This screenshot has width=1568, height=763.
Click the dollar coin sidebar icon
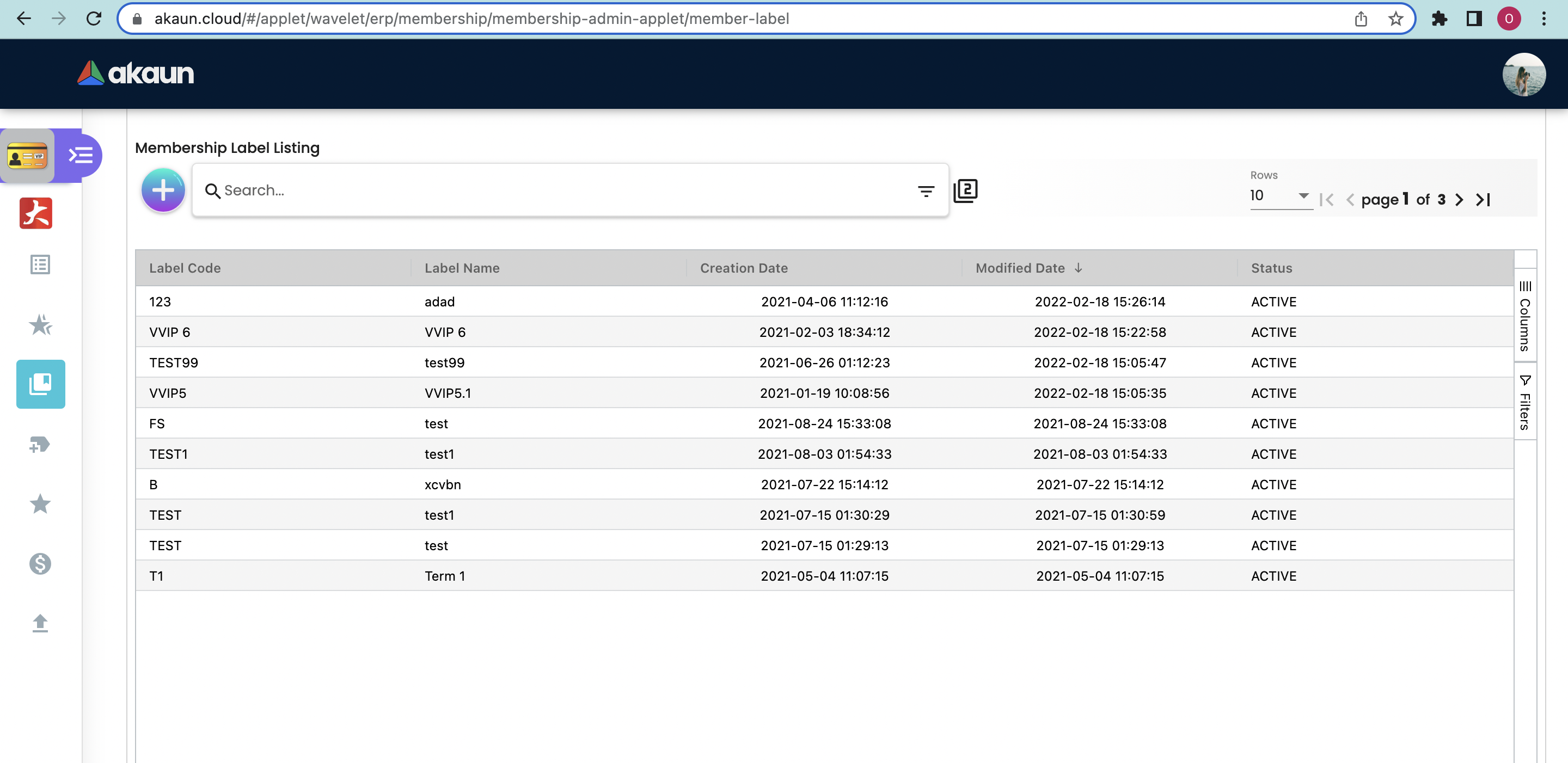[40, 563]
